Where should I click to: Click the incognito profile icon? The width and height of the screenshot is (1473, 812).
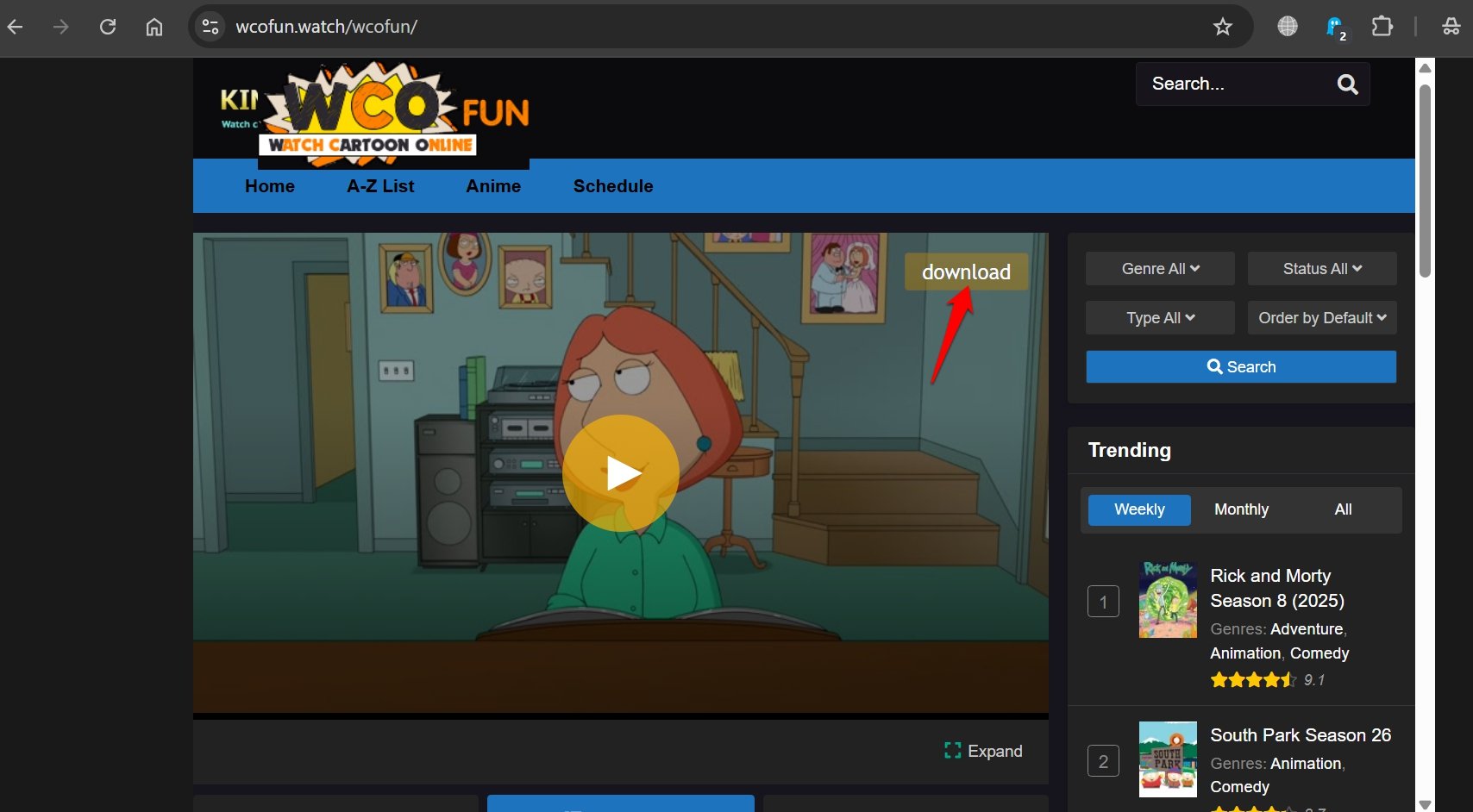pyautogui.click(x=1451, y=27)
